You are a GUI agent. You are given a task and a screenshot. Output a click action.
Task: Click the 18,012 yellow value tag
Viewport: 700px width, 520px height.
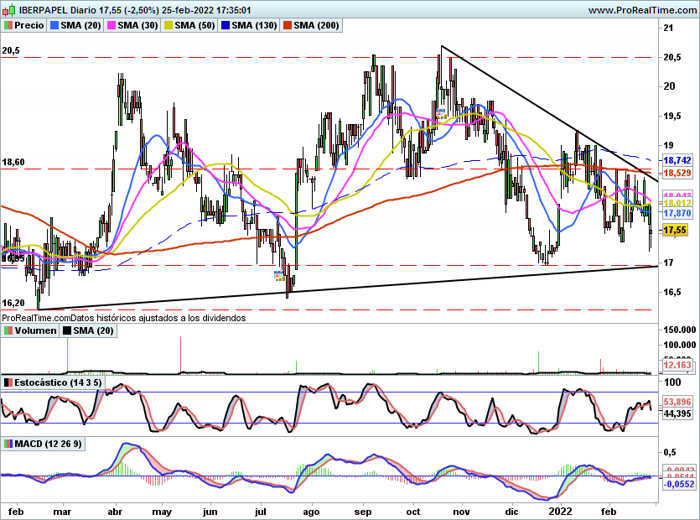tap(677, 204)
